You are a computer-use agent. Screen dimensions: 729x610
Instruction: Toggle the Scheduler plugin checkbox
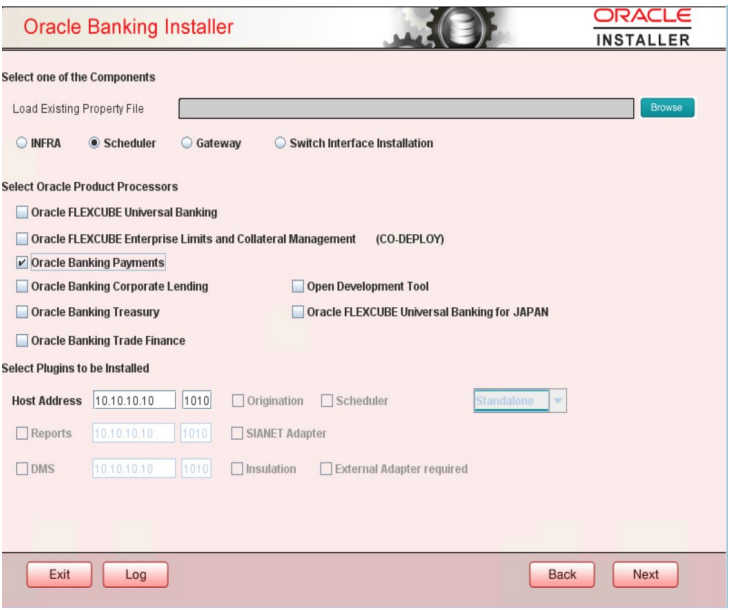pos(327,401)
